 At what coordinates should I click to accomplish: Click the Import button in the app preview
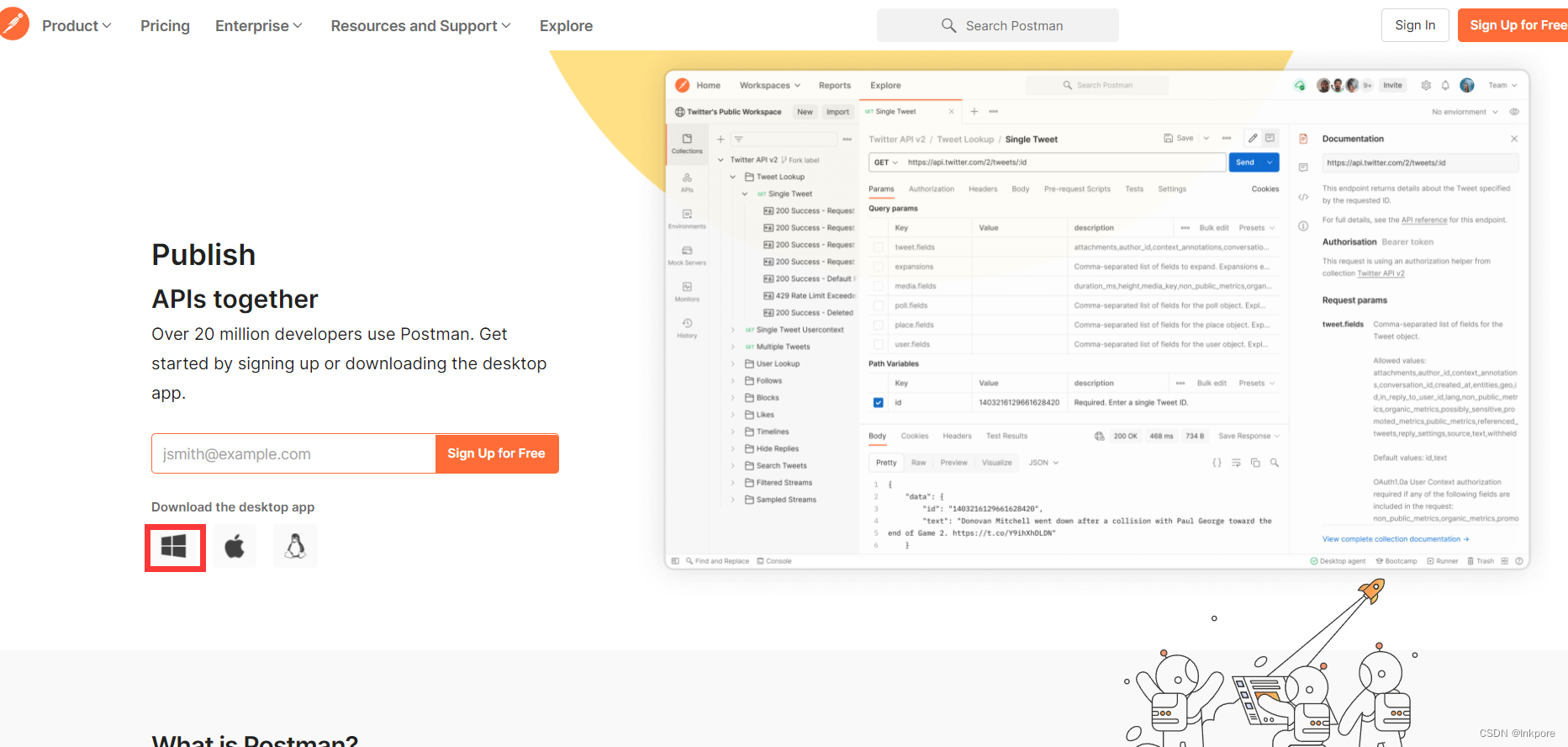tap(837, 112)
